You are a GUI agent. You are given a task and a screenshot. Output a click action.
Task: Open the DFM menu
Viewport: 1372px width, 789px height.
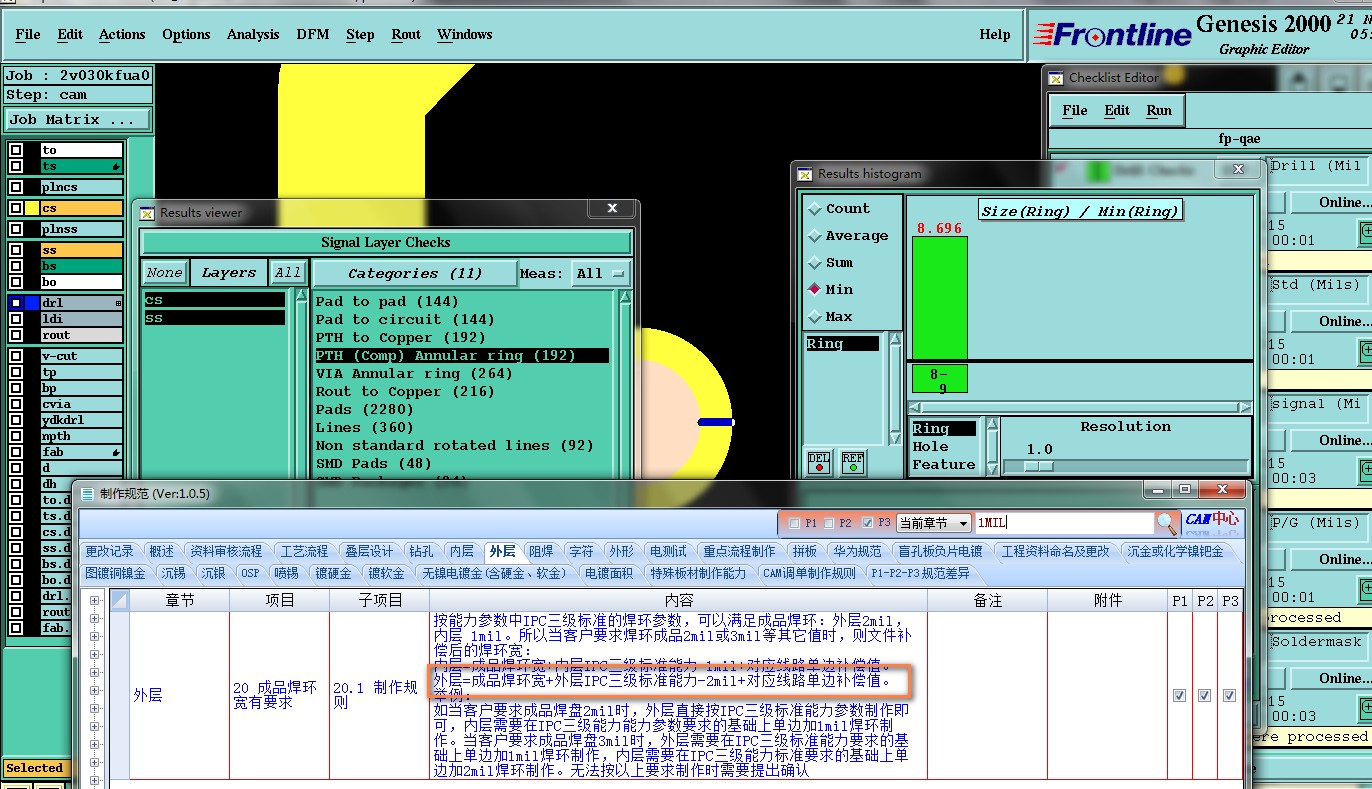(x=313, y=34)
